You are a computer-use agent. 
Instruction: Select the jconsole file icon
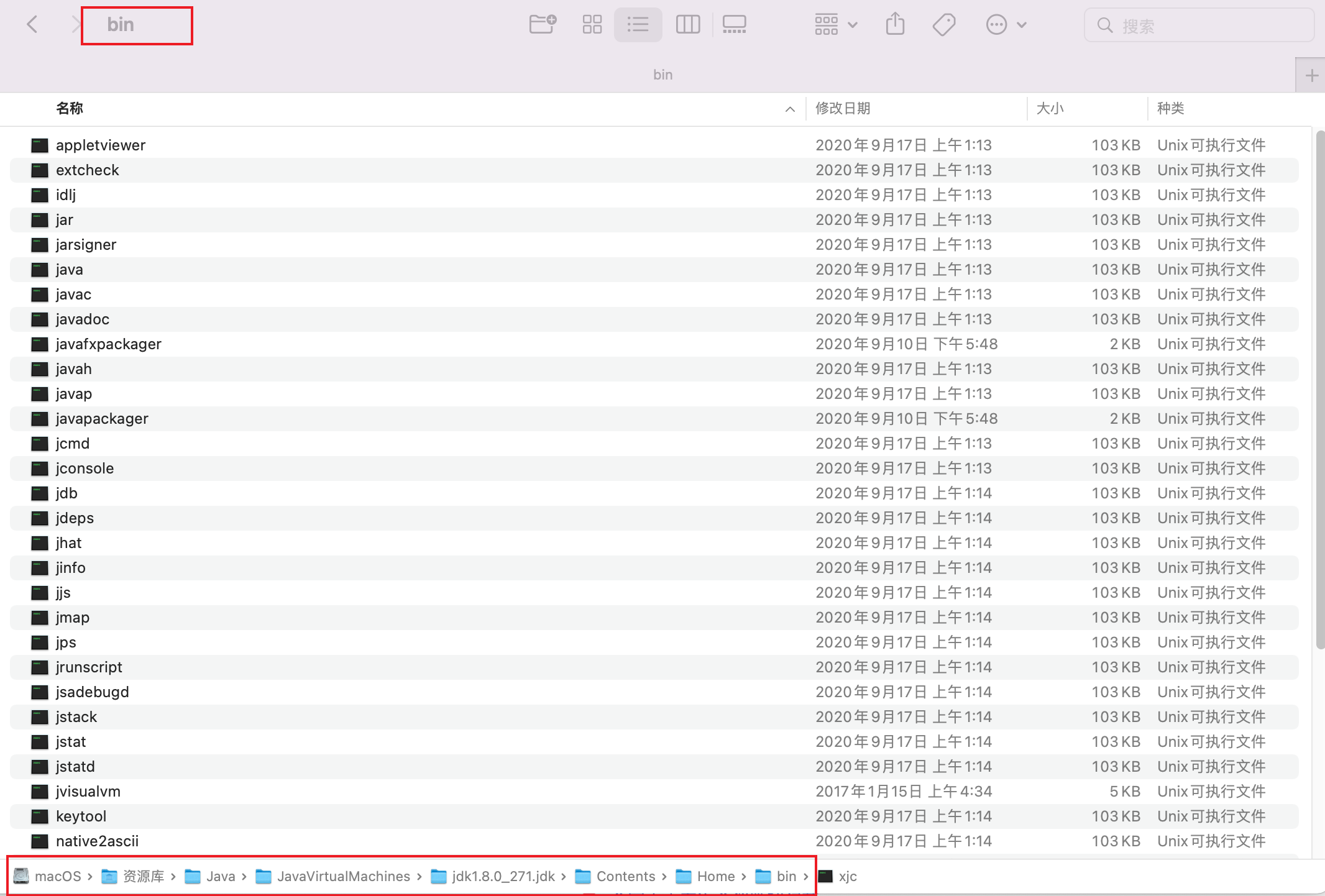(40, 469)
